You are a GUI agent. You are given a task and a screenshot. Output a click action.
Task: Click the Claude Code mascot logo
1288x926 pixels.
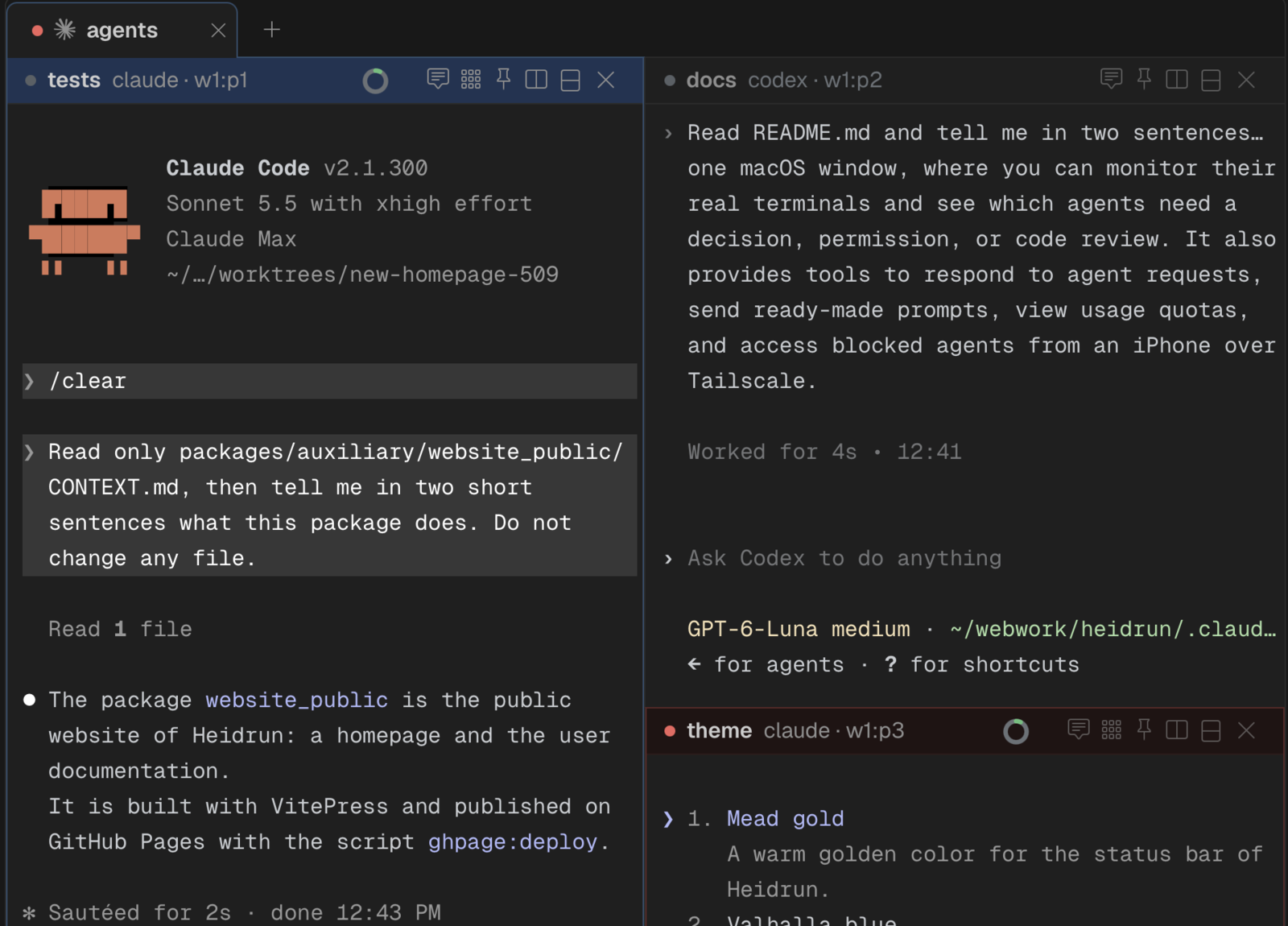pos(85,230)
